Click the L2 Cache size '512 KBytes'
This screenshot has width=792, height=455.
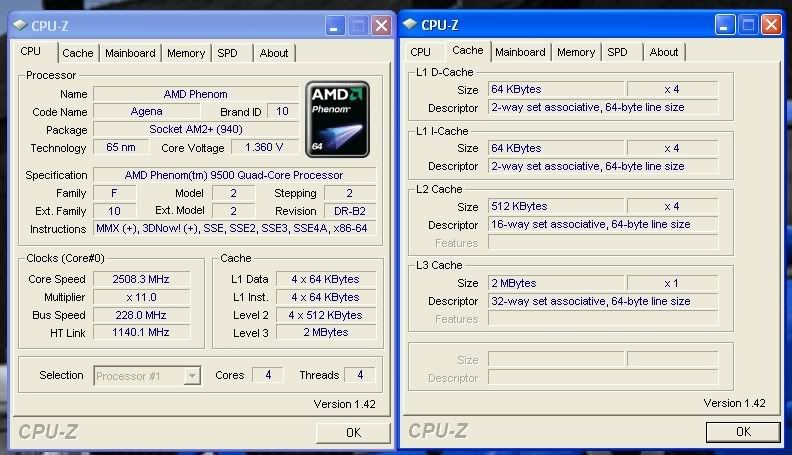pyautogui.click(x=556, y=206)
